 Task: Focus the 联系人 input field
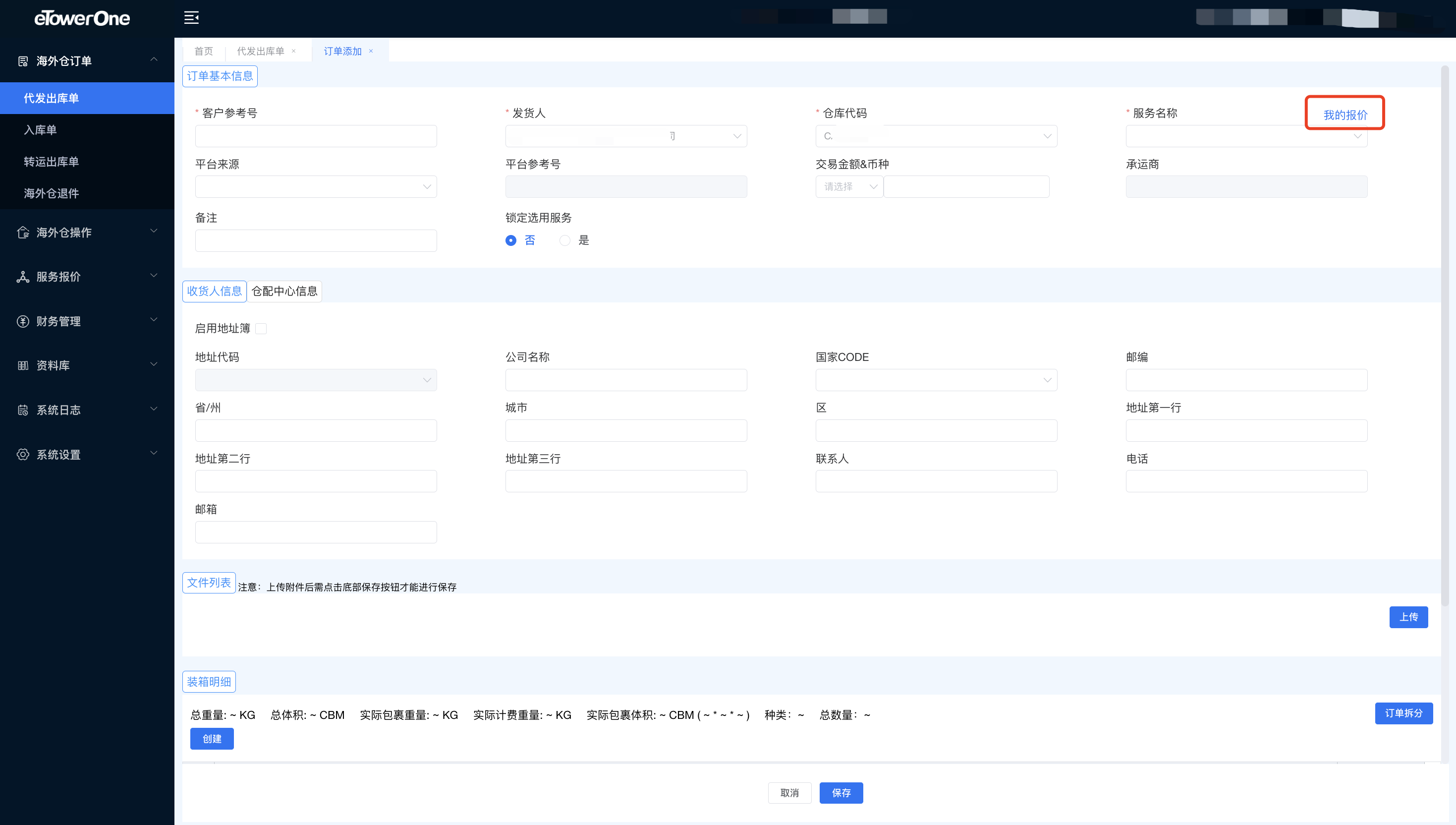click(x=936, y=481)
